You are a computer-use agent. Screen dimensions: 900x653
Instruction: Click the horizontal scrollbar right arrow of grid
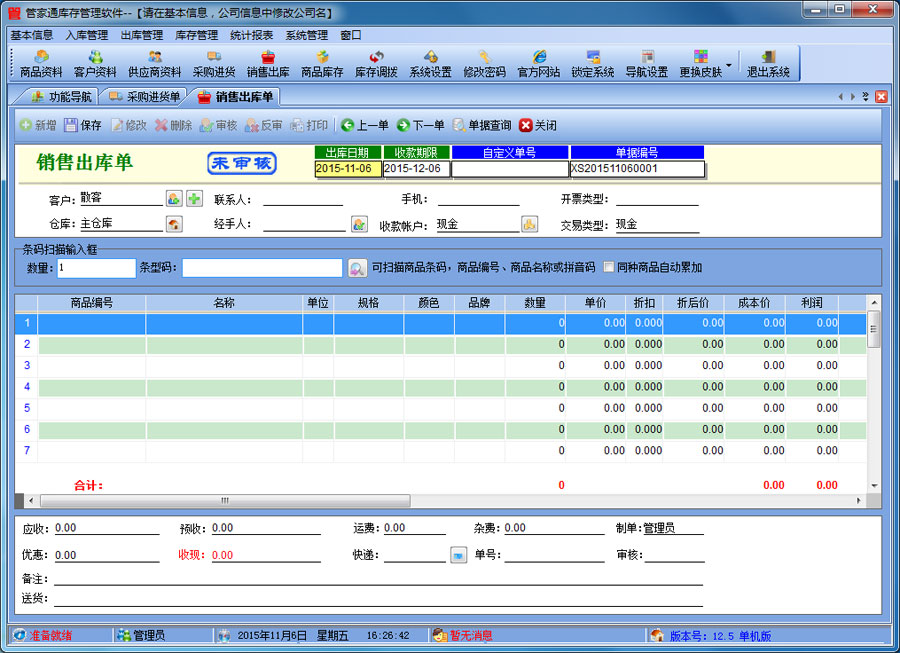click(859, 501)
